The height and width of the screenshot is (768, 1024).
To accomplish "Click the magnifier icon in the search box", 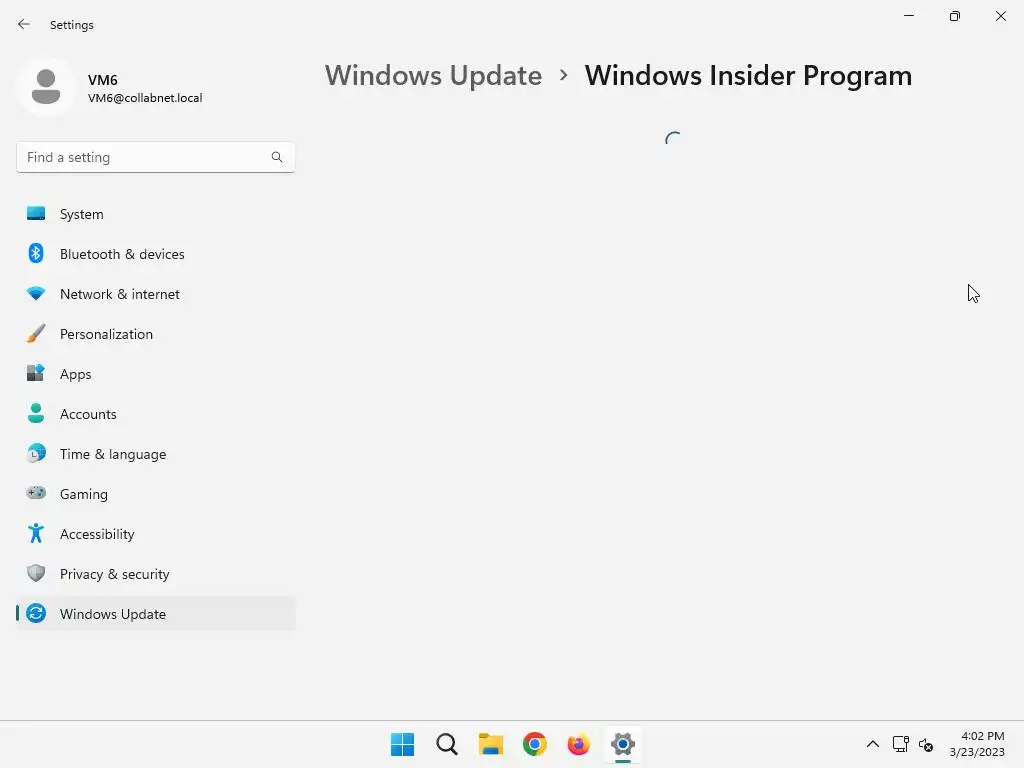I will [x=277, y=157].
